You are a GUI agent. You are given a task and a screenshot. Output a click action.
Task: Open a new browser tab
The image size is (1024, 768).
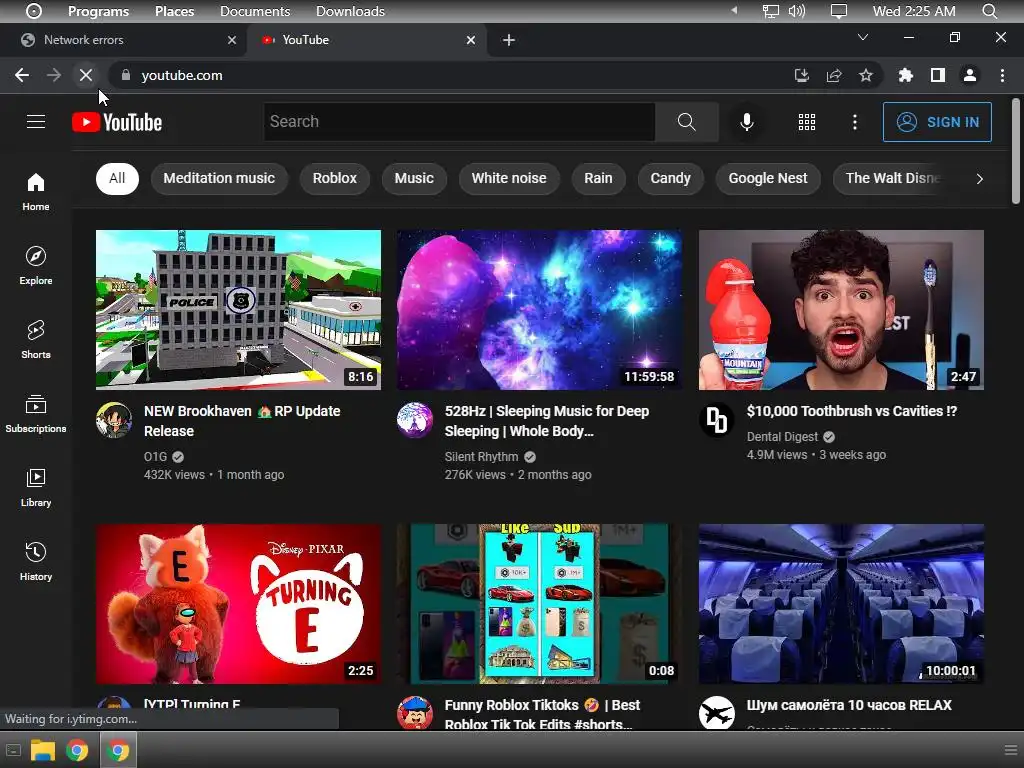click(x=509, y=40)
